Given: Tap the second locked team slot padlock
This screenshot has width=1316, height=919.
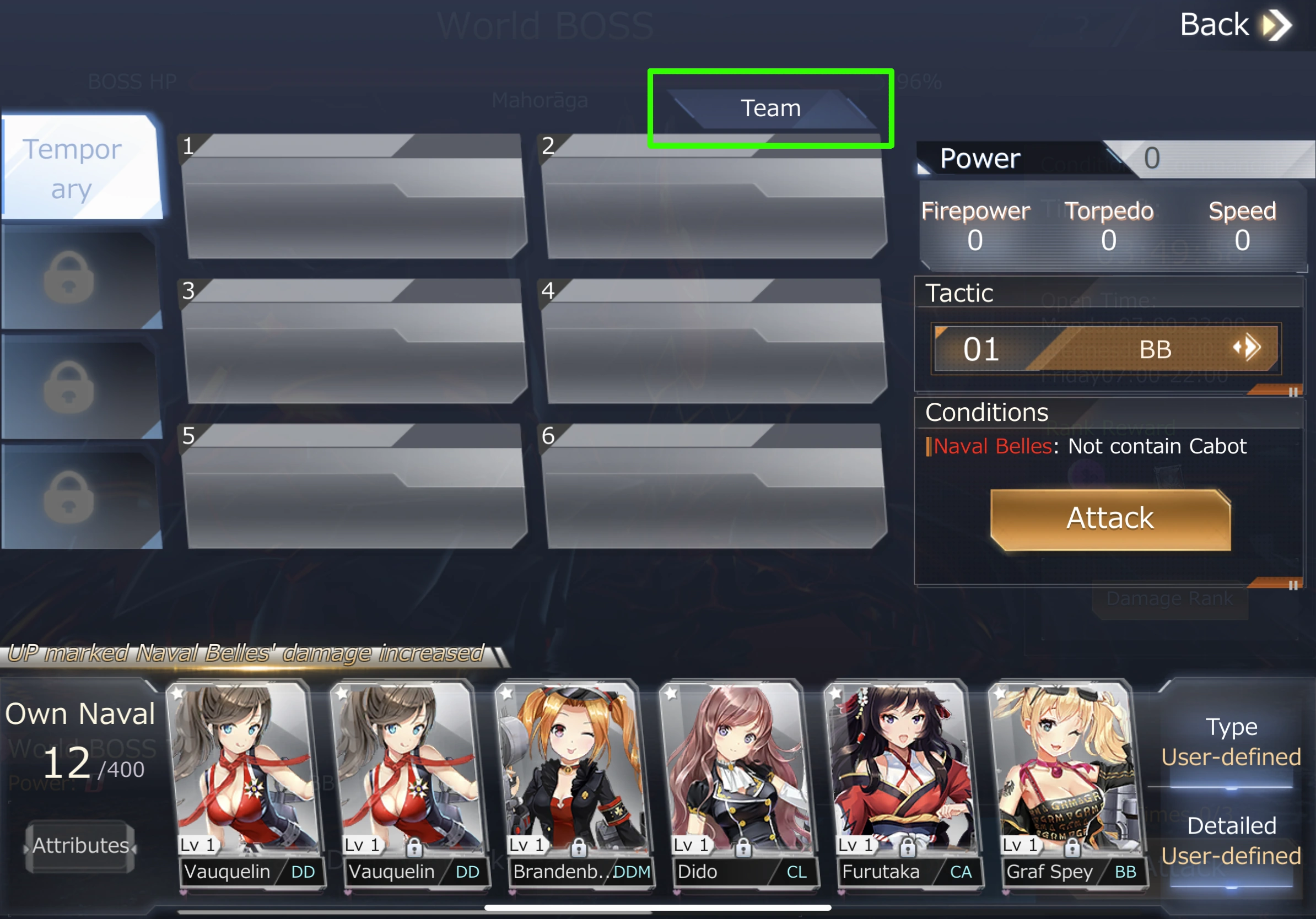Looking at the screenshot, I should pos(69,387).
